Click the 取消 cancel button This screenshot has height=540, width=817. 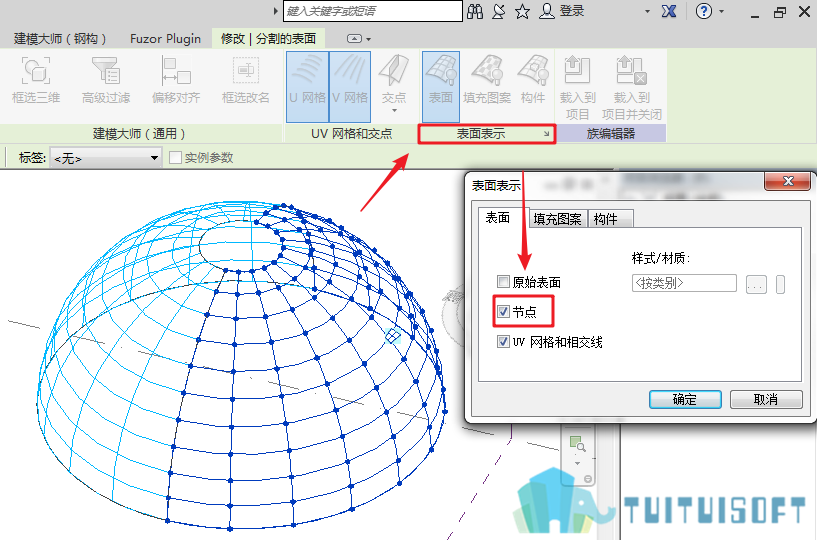[x=766, y=400]
